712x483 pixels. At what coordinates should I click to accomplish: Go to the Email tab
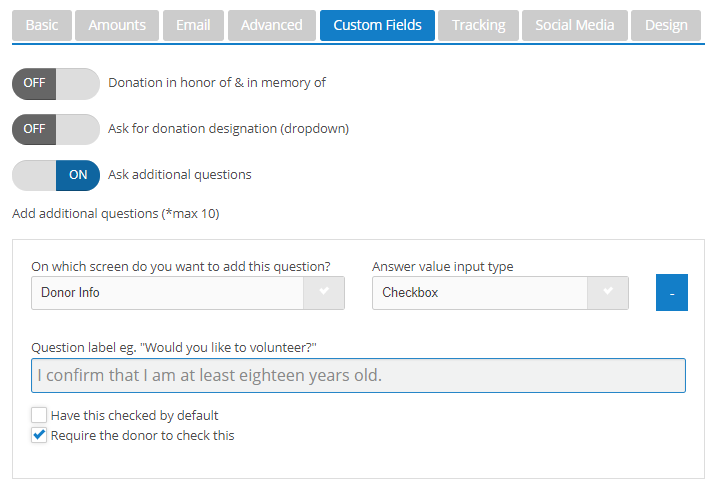pyautogui.click(x=193, y=25)
